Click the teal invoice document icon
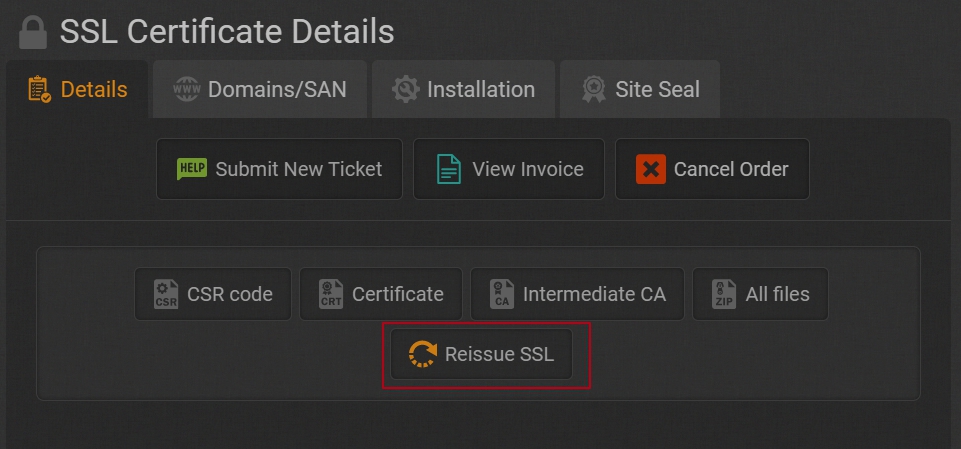 pyautogui.click(x=449, y=169)
